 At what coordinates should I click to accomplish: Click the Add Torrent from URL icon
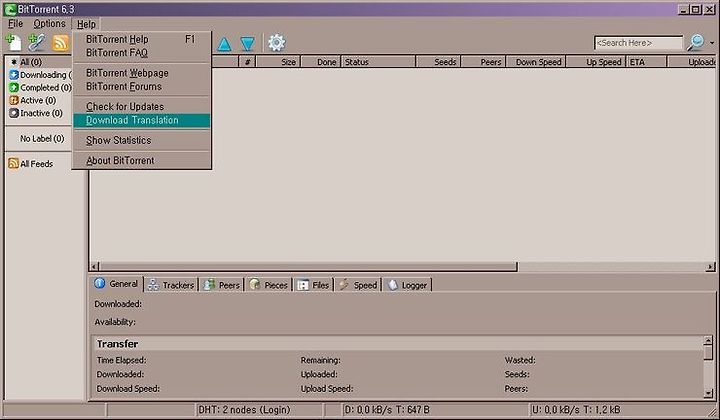pyautogui.click(x=37, y=42)
